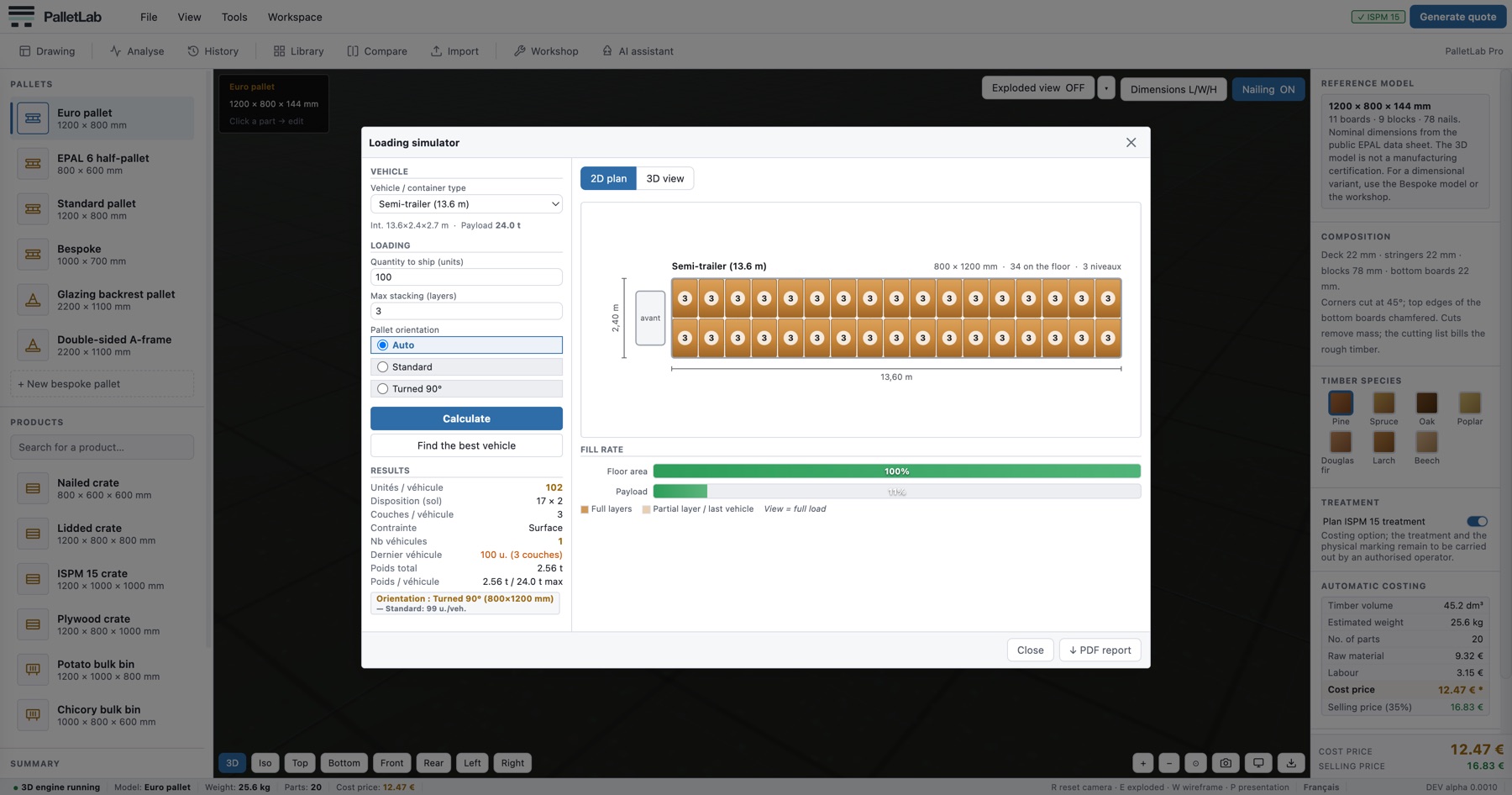This screenshot has height=795, width=1512.
Task: Click the Quantity to ship input field
Action: click(x=466, y=277)
